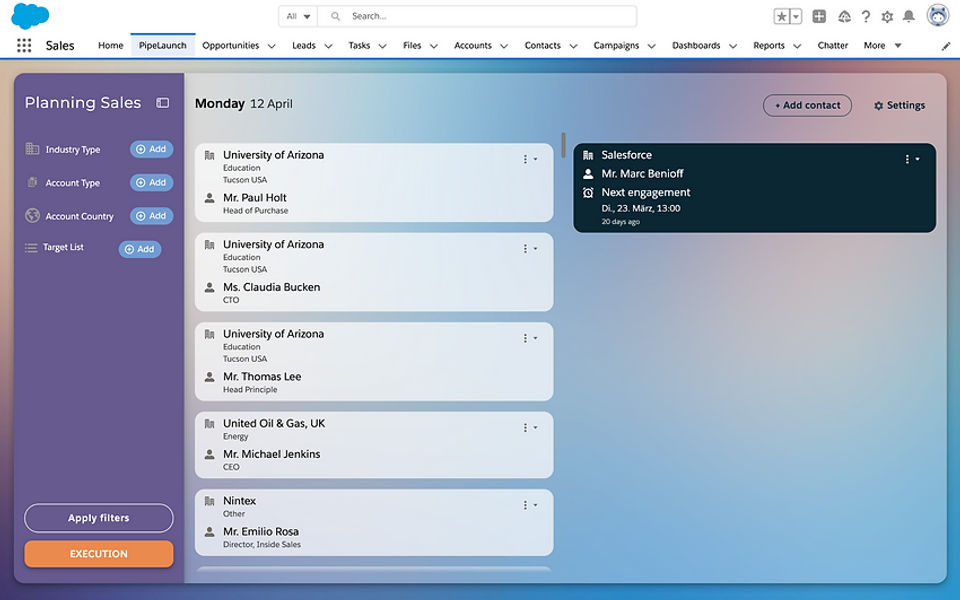
Task: Click the pencil edit navigation icon
Action: click(x=946, y=46)
